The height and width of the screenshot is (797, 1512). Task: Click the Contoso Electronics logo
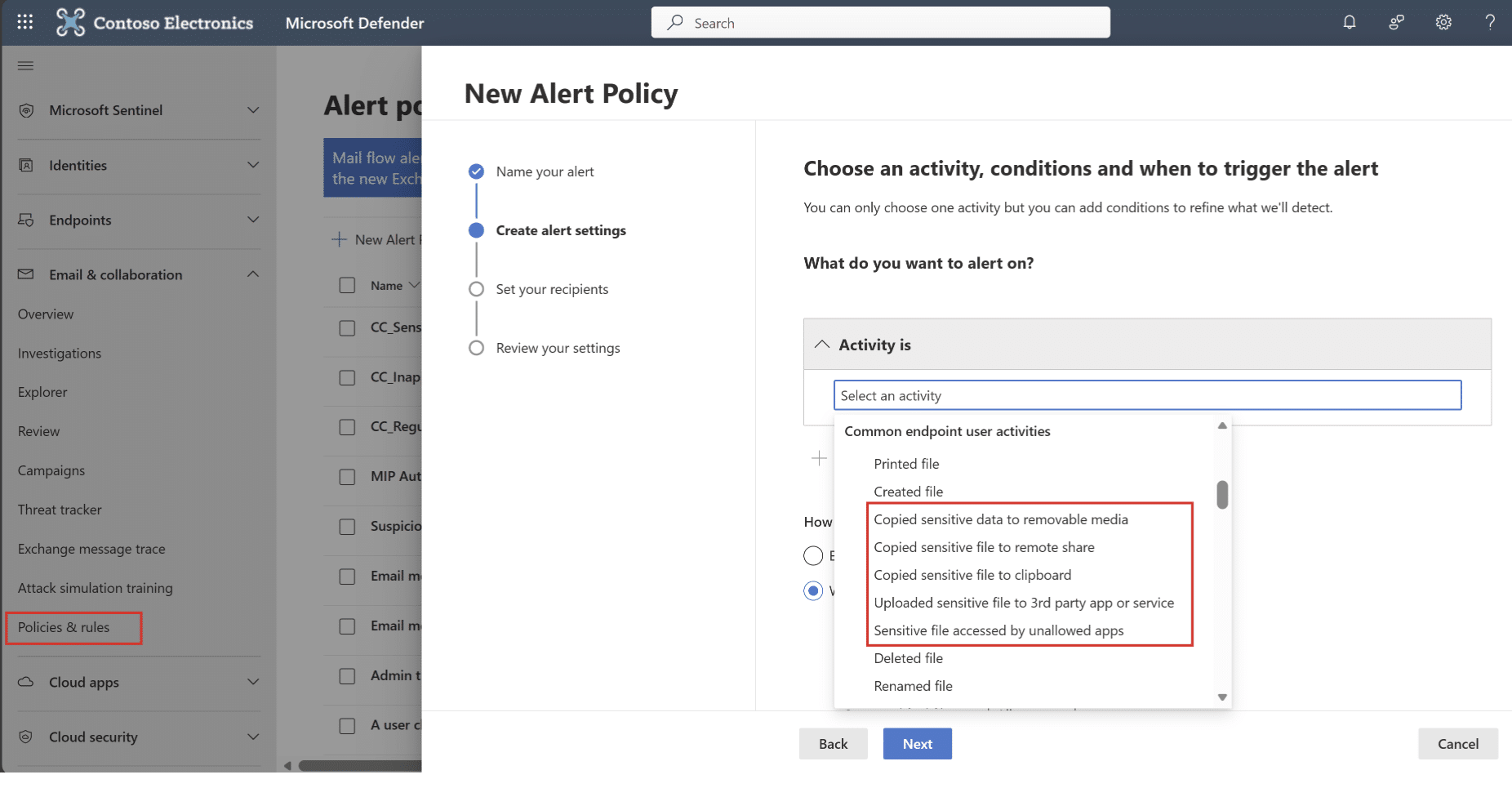point(70,22)
